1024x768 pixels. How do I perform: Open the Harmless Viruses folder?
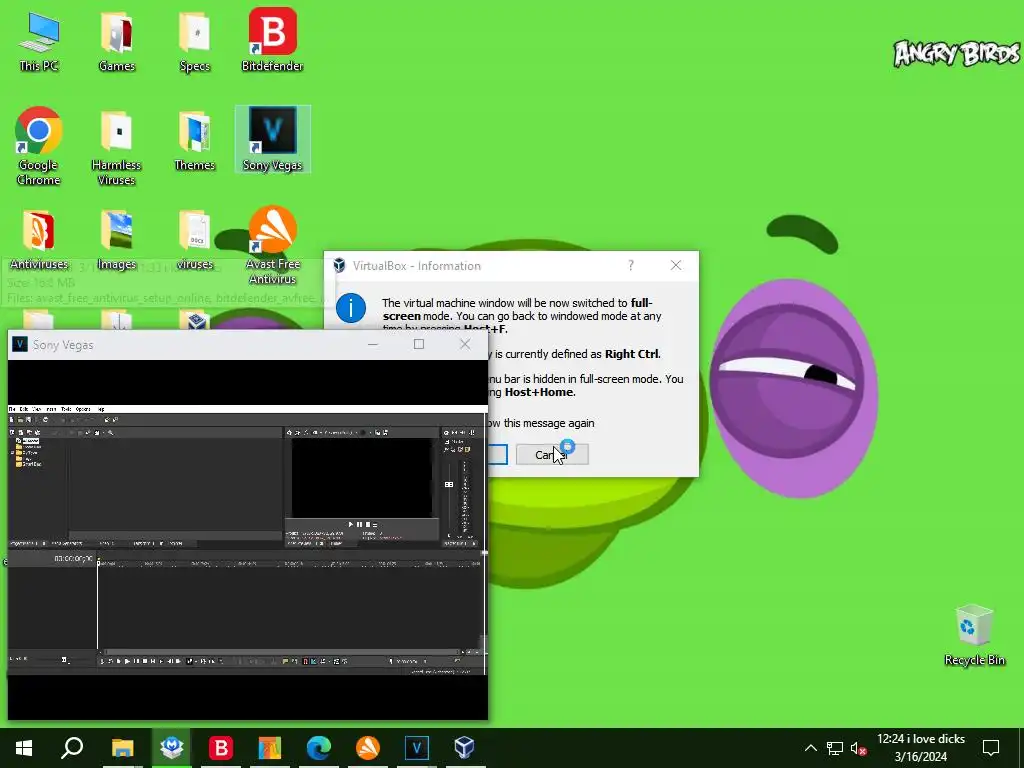[x=116, y=148]
